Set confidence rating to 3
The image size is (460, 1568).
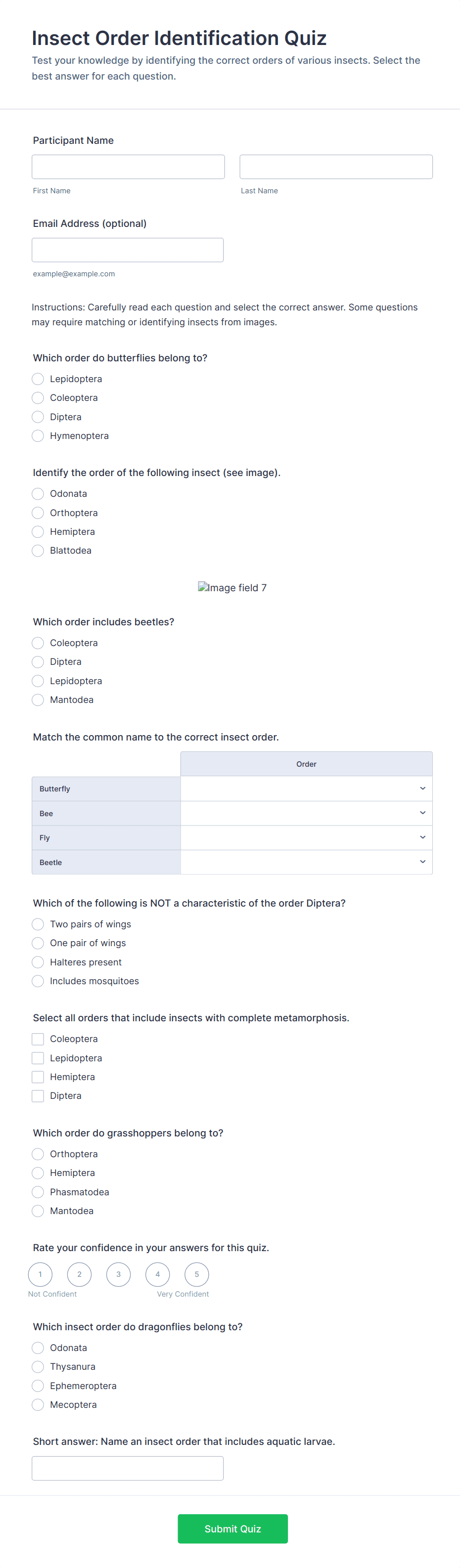tap(118, 1274)
